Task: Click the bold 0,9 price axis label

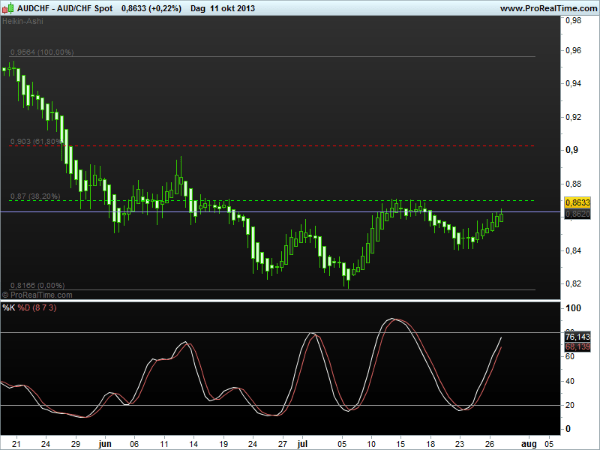Action: click(572, 150)
